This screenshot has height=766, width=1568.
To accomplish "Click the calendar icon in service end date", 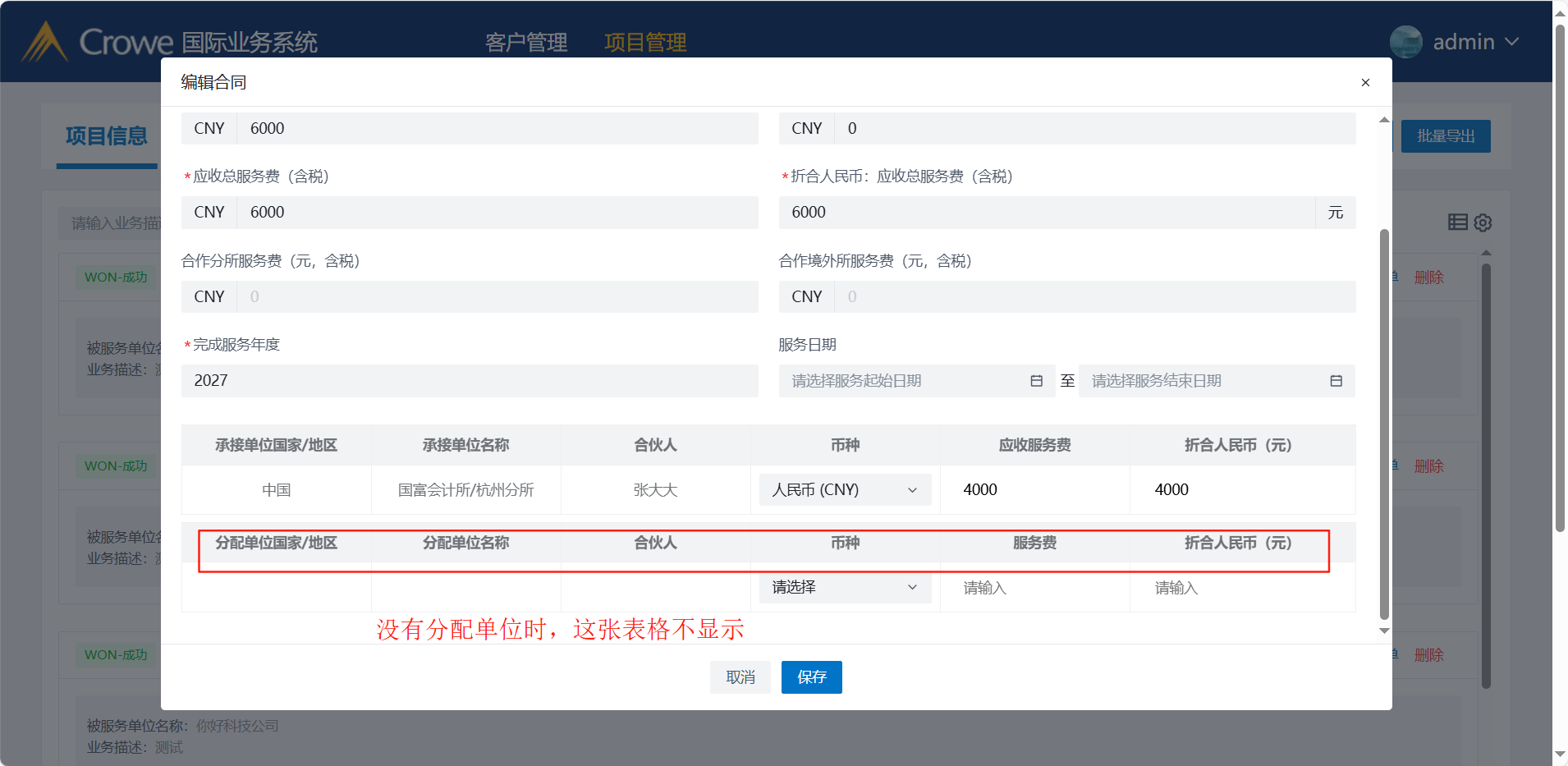I will 1336,381.
